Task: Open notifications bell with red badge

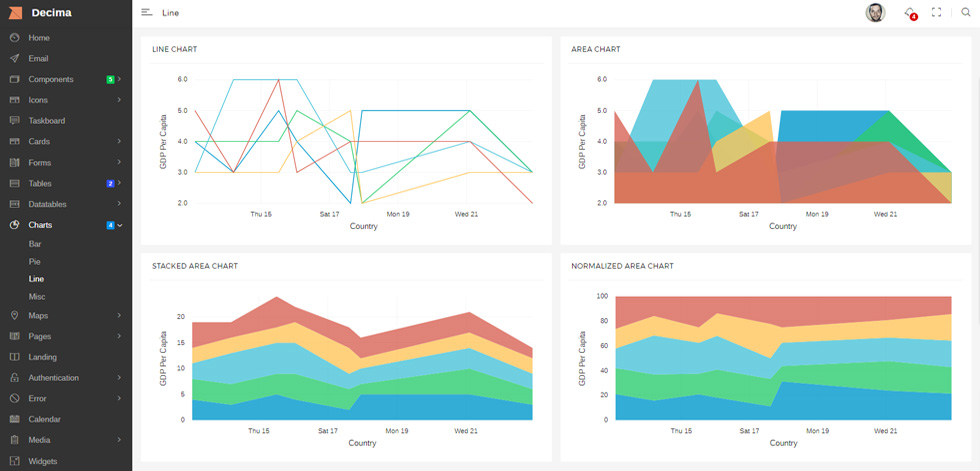Action: pos(911,12)
